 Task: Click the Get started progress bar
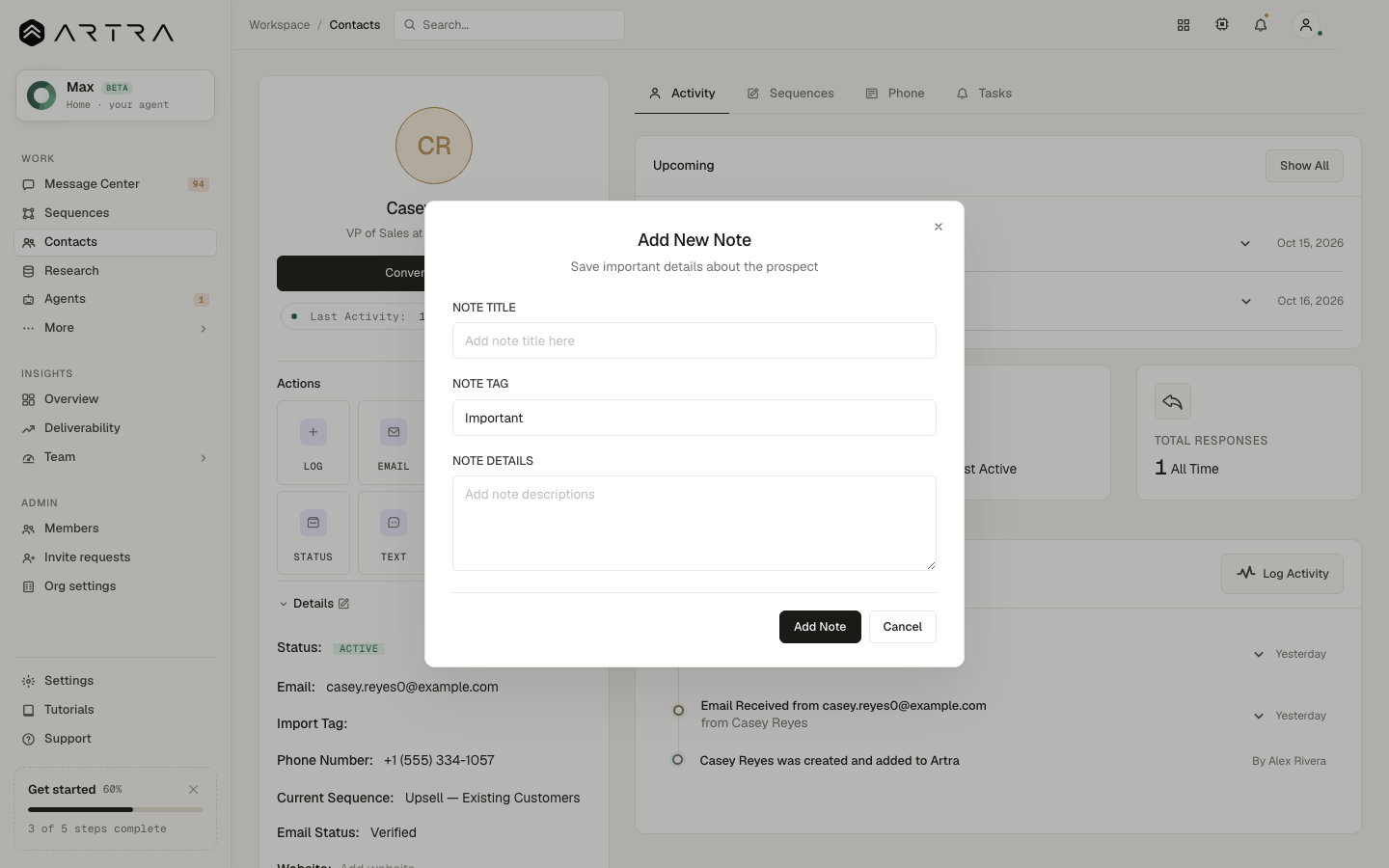(115, 810)
